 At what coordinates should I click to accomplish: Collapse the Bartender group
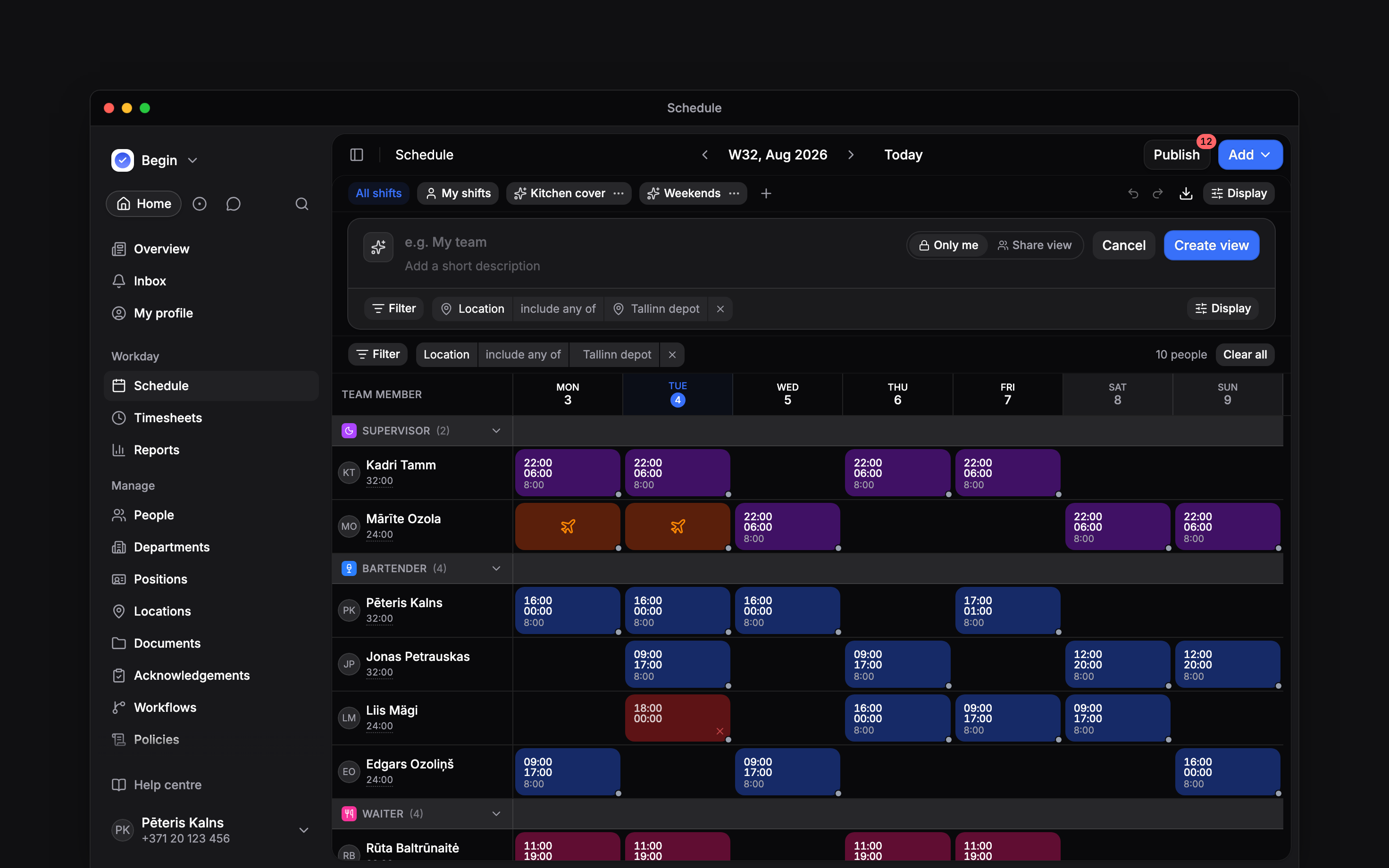(x=496, y=568)
